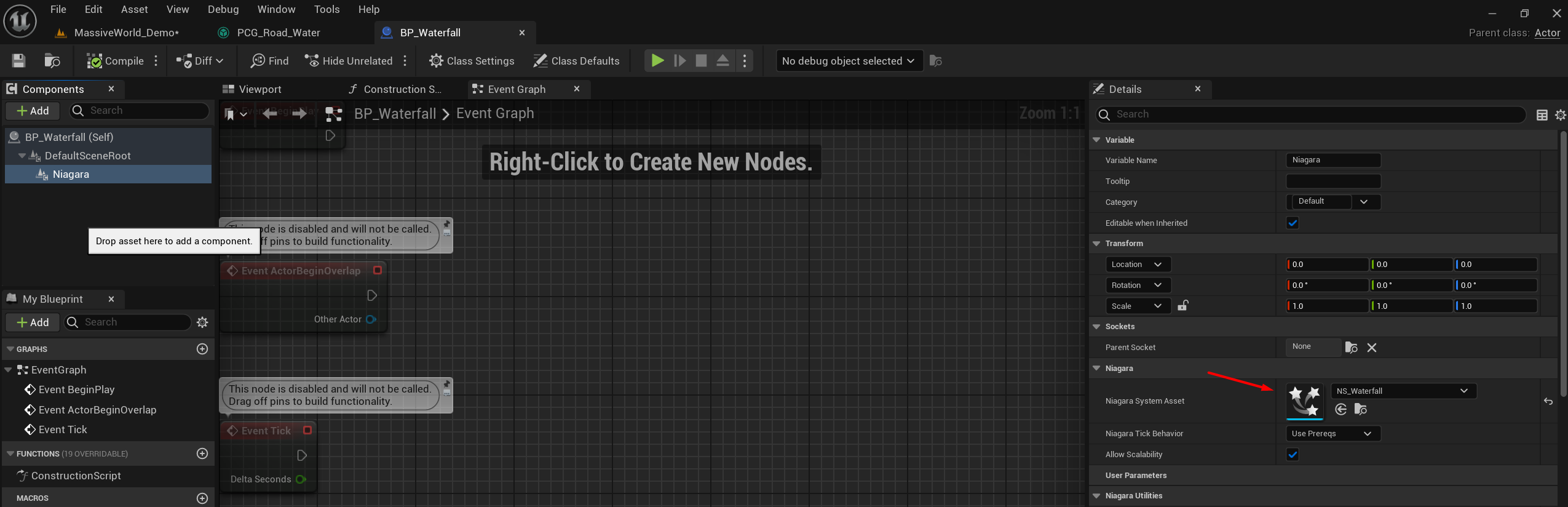Switch to the Construction Script tab

coord(402,89)
